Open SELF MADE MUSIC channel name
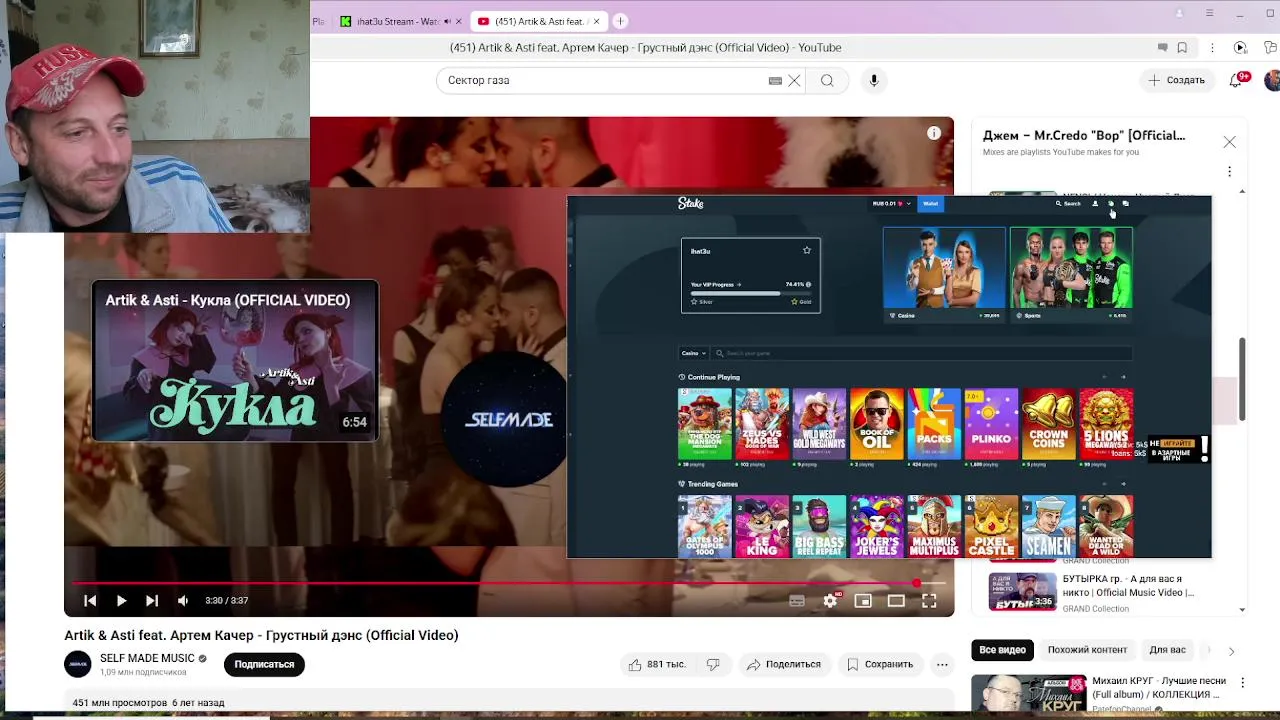 147,658
